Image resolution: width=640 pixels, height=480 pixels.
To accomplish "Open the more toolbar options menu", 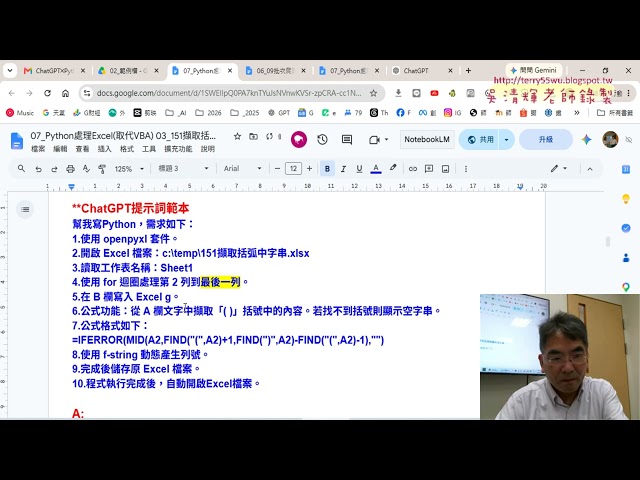I will coord(466,169).
